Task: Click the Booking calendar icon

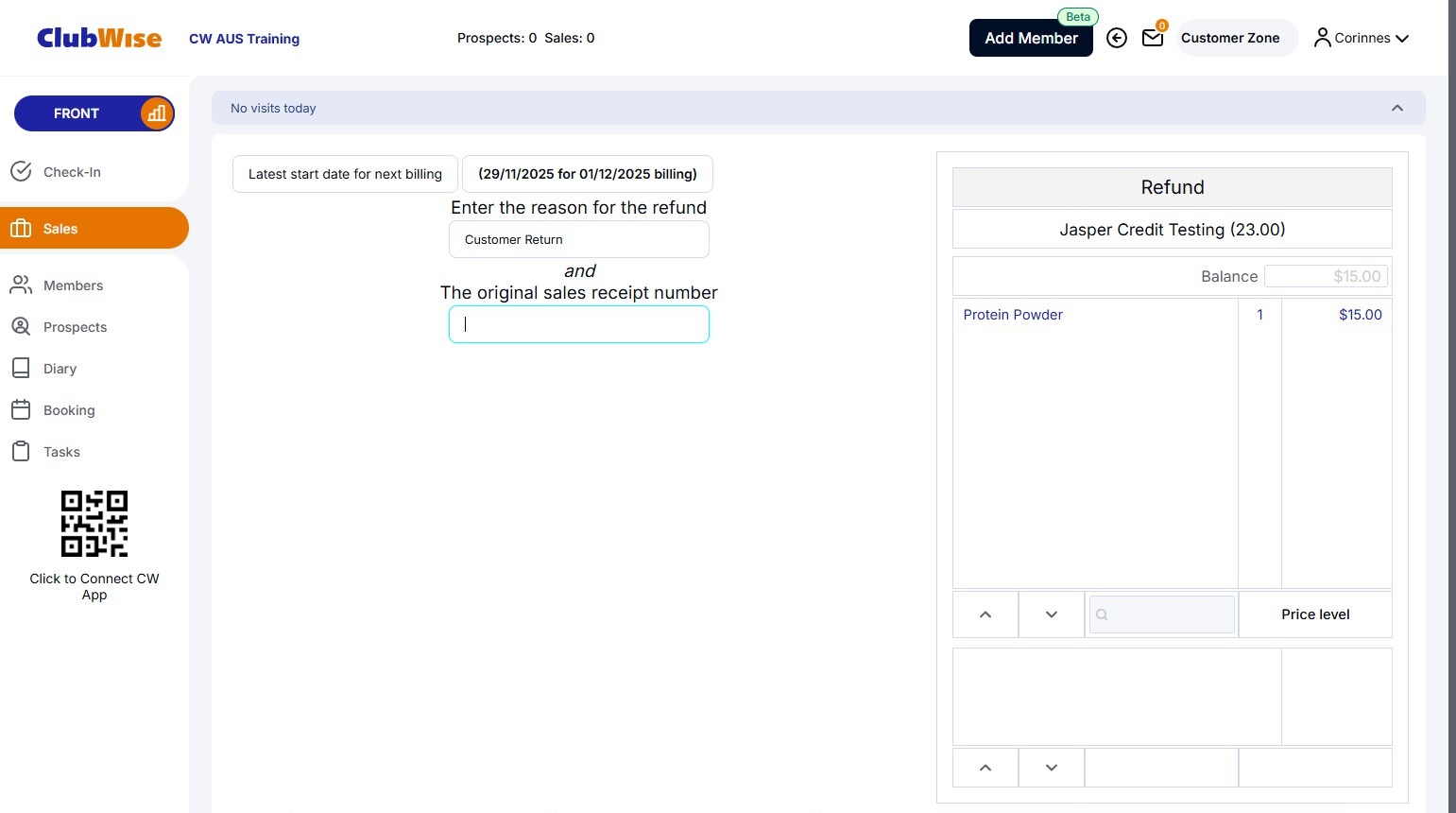Action: coord(21,409)
